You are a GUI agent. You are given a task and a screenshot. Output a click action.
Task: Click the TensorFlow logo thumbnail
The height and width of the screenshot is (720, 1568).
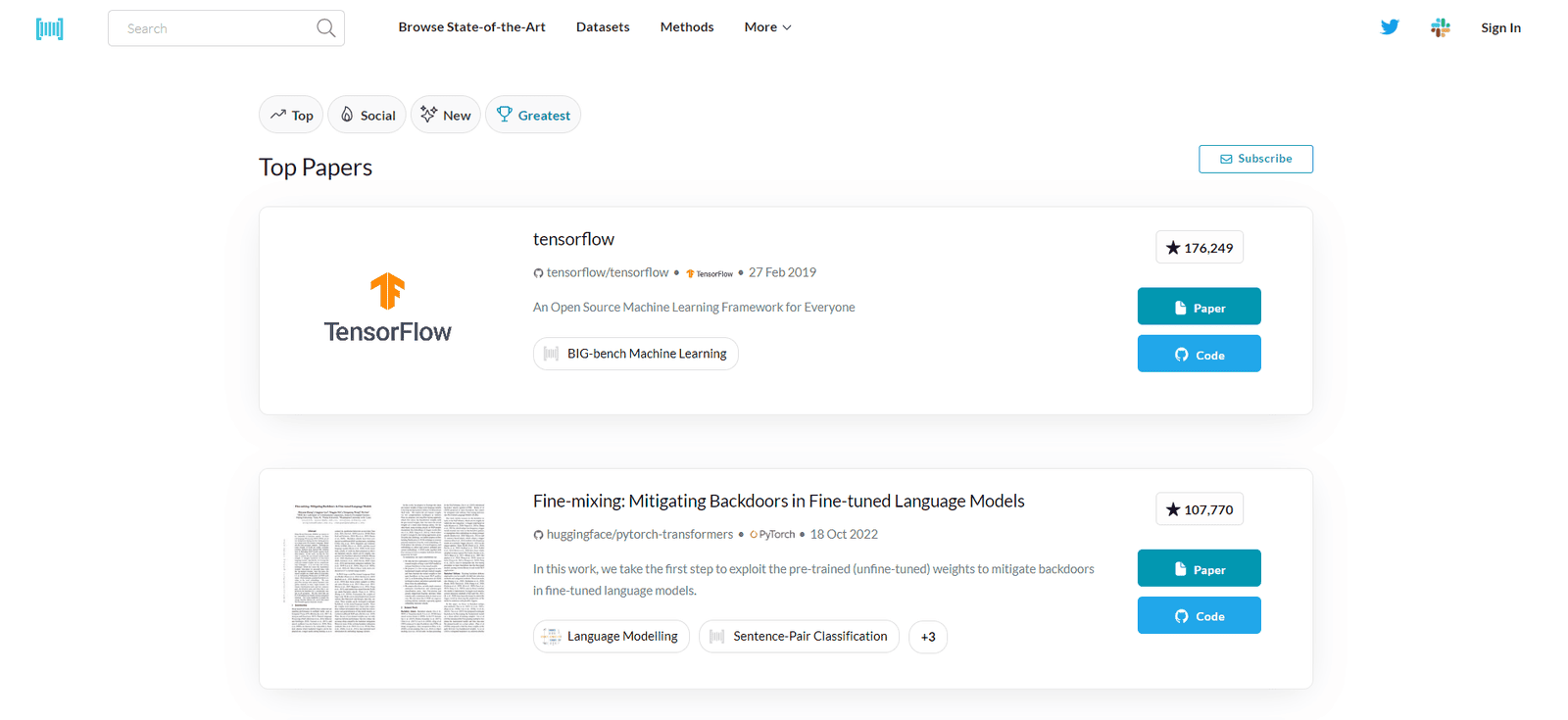388,309
